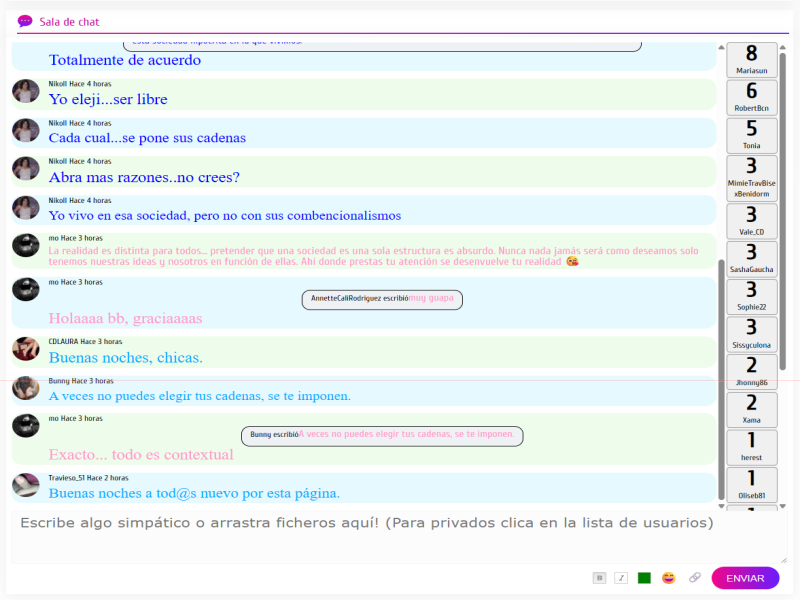Click Bunny's avatar in chat
The width and height of the screenshot is (800, 600).
click(x=26, y=388)
